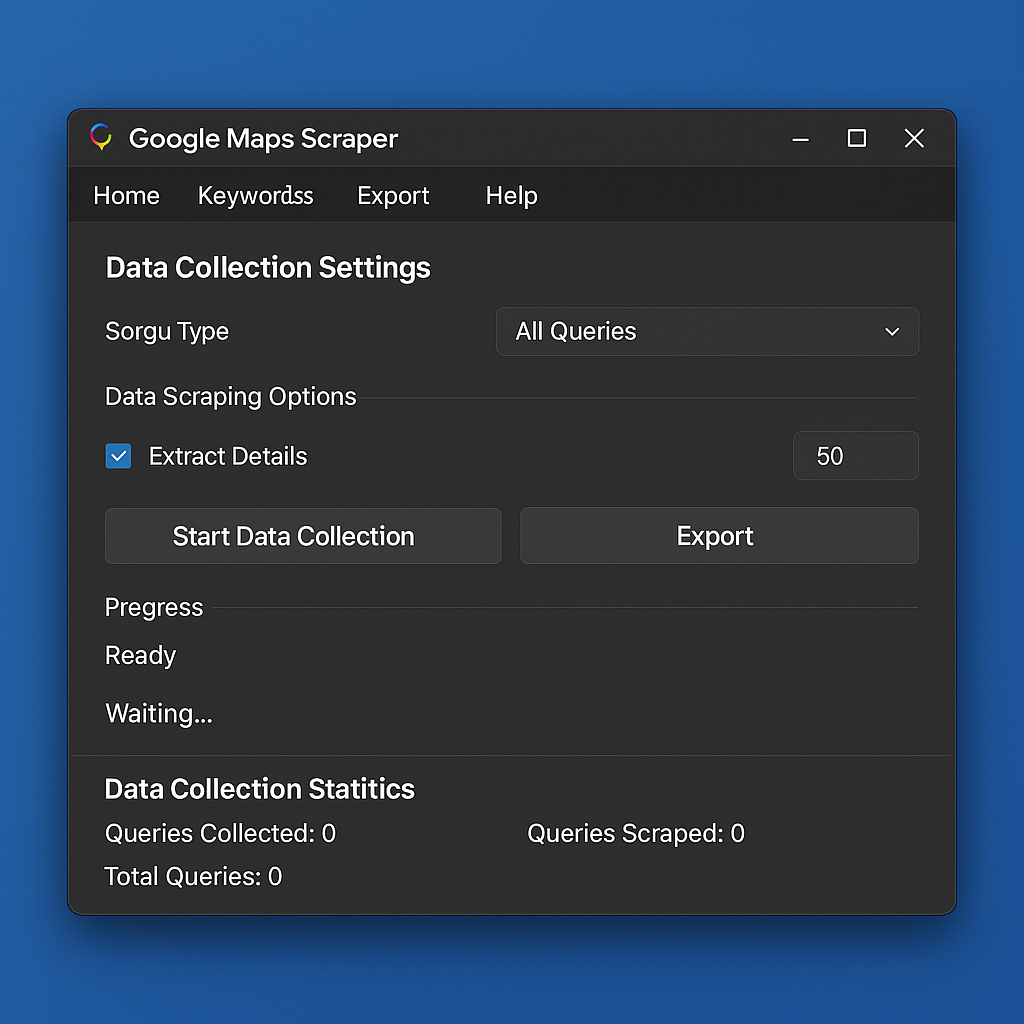Click the input field showing 50
Image resolution: width=1024 pixels, height=1024 pixels.
pos(856,456)
